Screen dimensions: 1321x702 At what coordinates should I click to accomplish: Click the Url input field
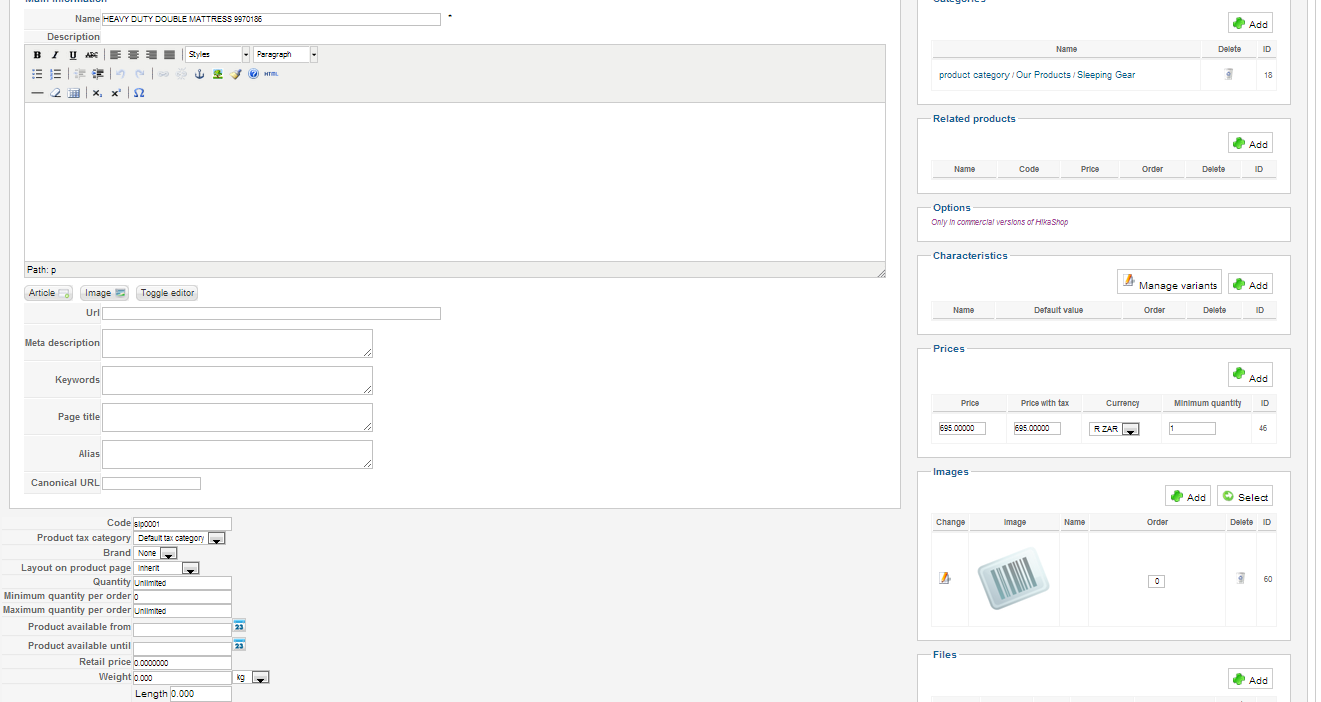click(x=272, y=313)
